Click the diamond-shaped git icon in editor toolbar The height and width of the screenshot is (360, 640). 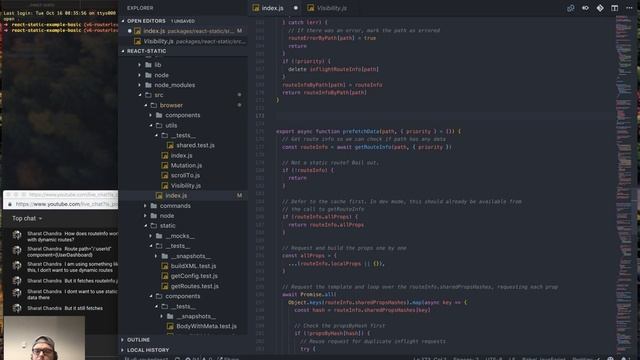(x=600, y=8)
